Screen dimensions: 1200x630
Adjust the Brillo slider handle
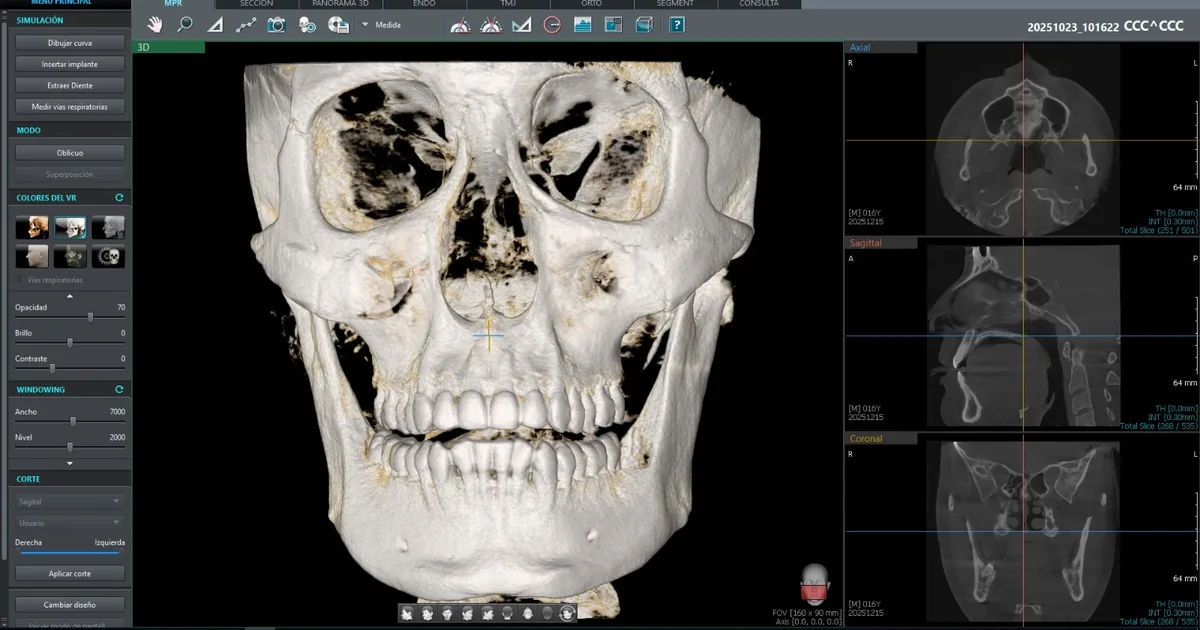point(69,342)
